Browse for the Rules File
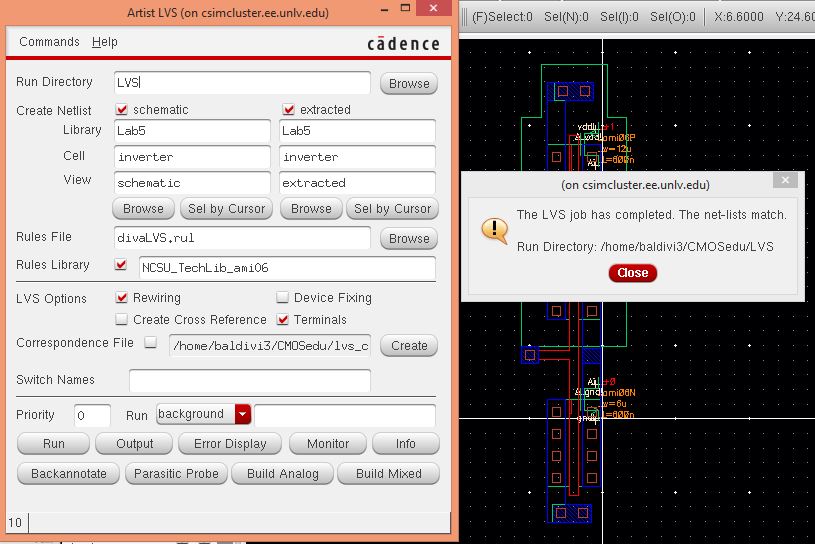This screenshot has width=815, height=544. tap(409, 239)
